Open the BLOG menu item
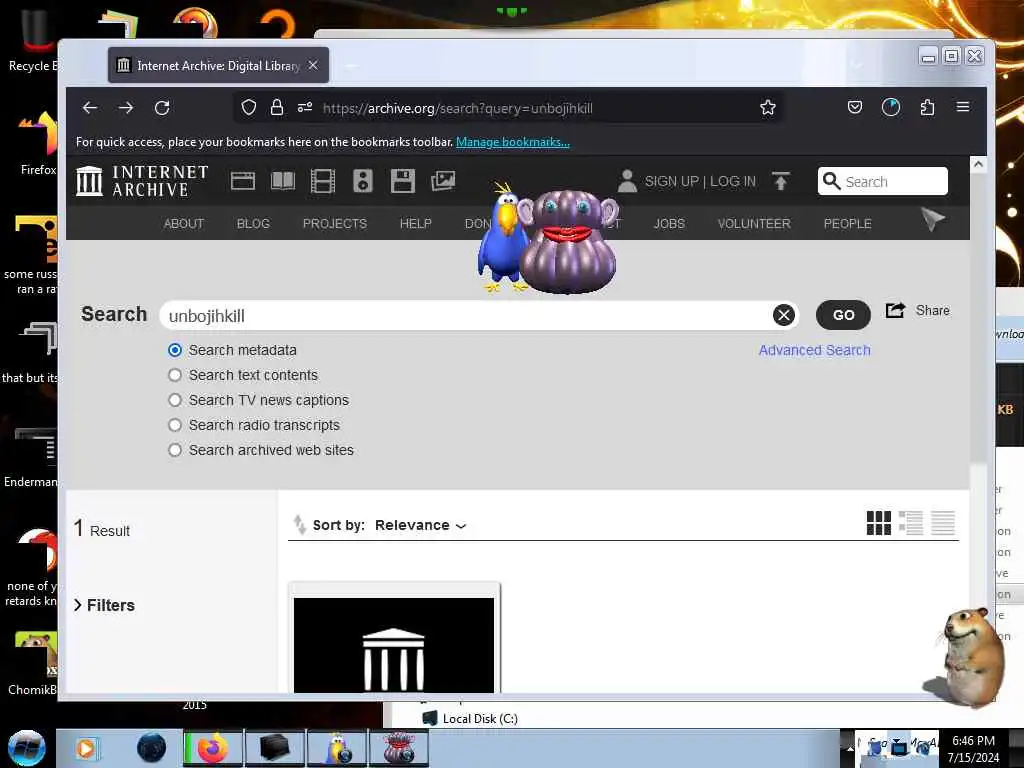This screenshot has width=1024, height=768. click(253, 223)
